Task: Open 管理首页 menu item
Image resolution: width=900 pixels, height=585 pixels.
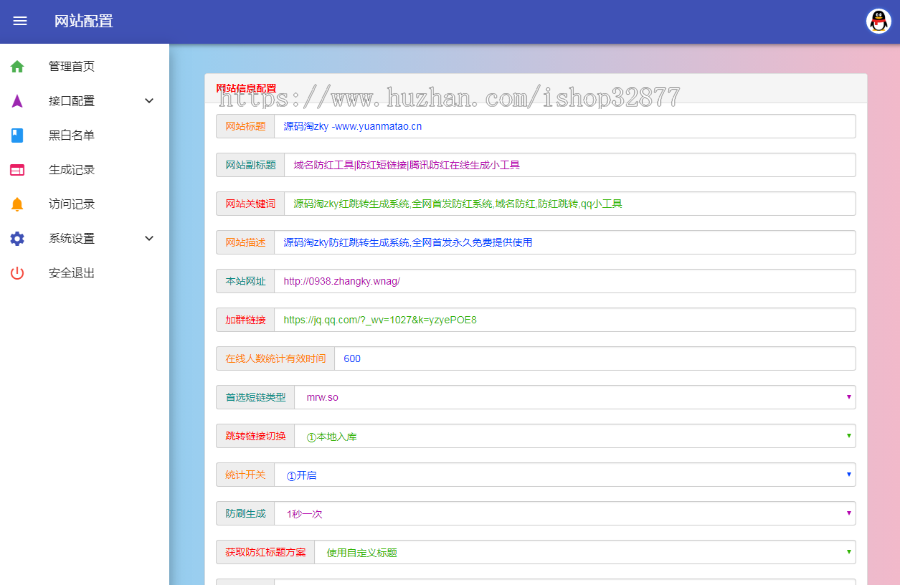Action: point(84,67)
